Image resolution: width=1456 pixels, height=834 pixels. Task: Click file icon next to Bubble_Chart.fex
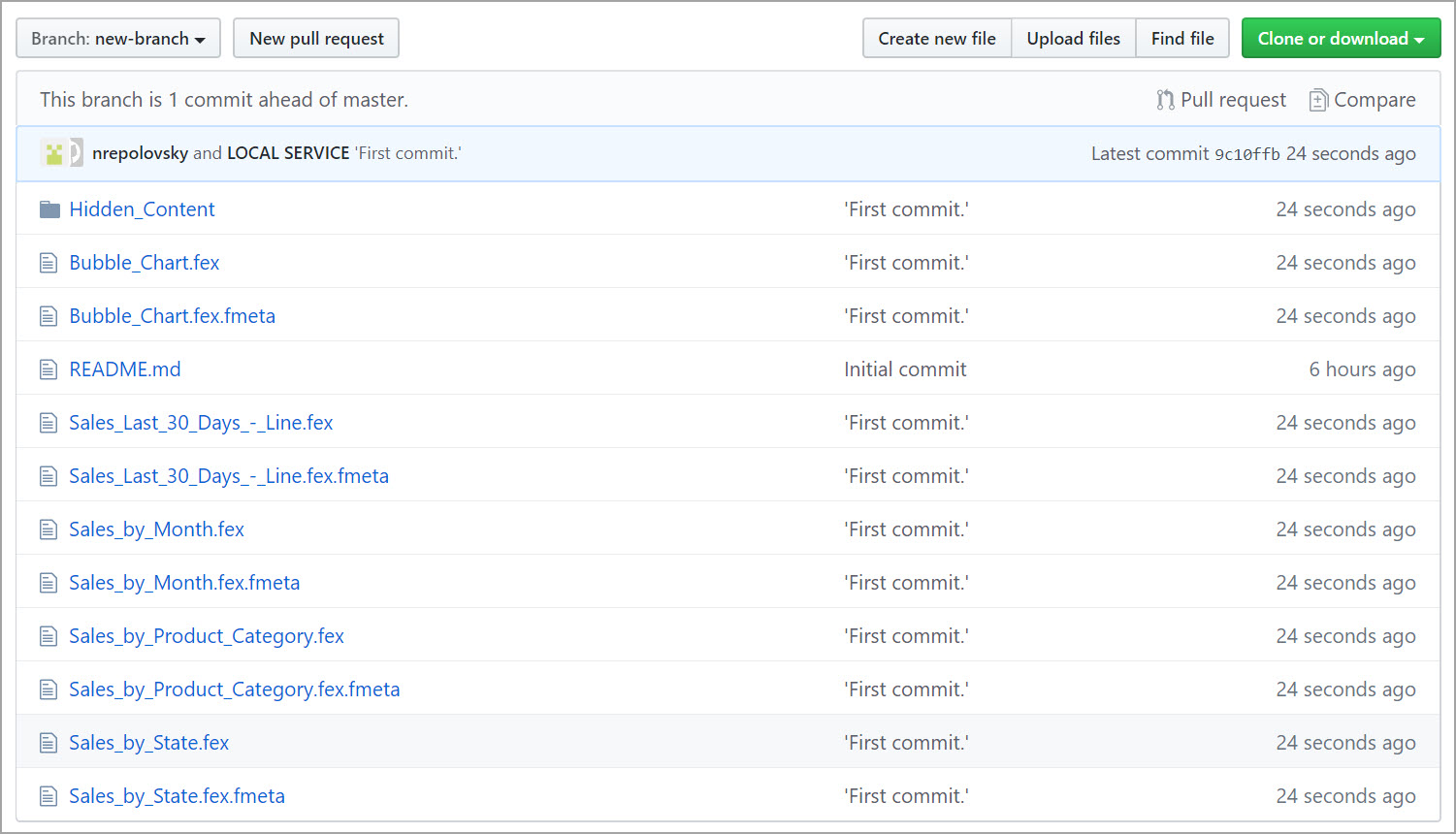point(49,263)
